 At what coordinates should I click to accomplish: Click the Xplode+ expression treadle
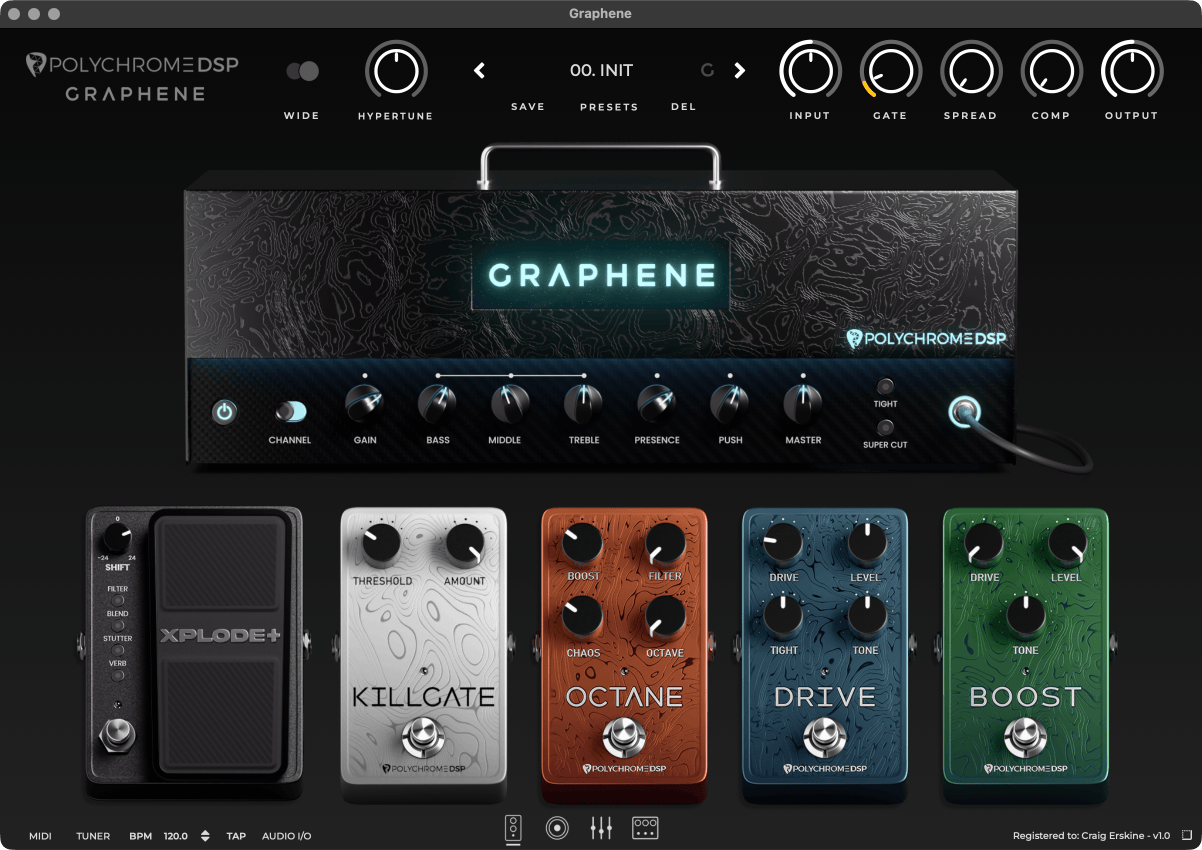pos(221,642)
